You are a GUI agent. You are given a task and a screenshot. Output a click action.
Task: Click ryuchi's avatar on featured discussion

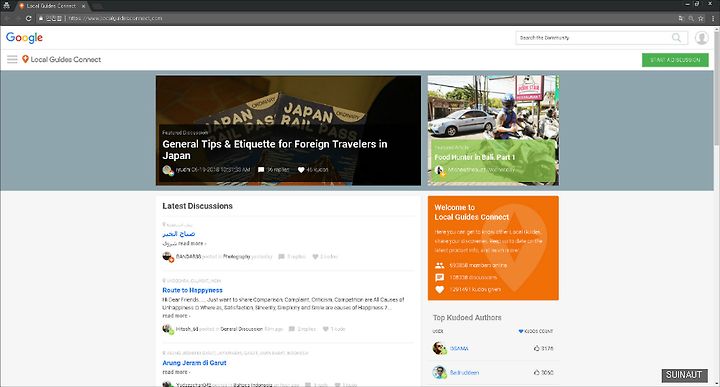click(x=168, y=170)
